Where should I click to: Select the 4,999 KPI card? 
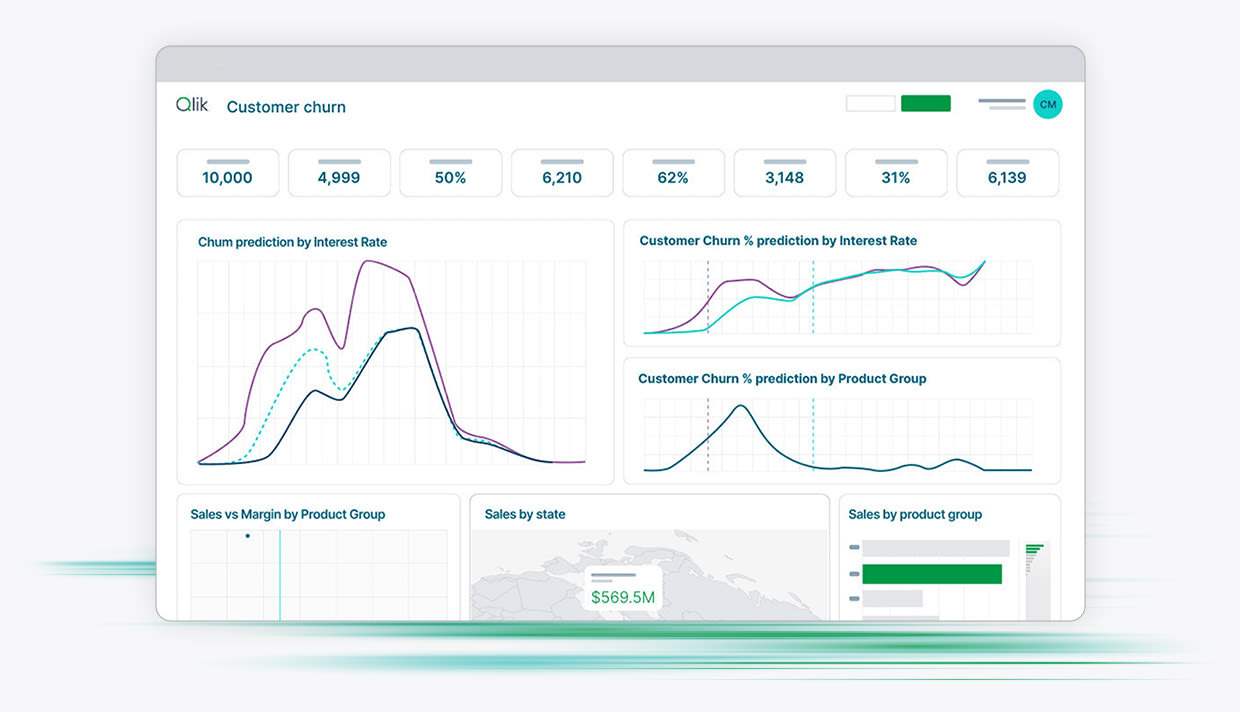(x=339, y=172)
